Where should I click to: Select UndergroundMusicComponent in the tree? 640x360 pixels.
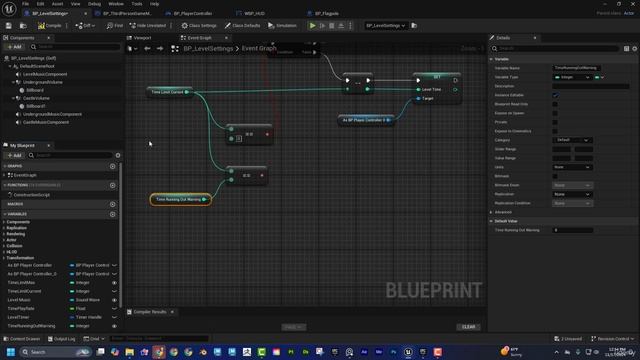pos(52,114)
